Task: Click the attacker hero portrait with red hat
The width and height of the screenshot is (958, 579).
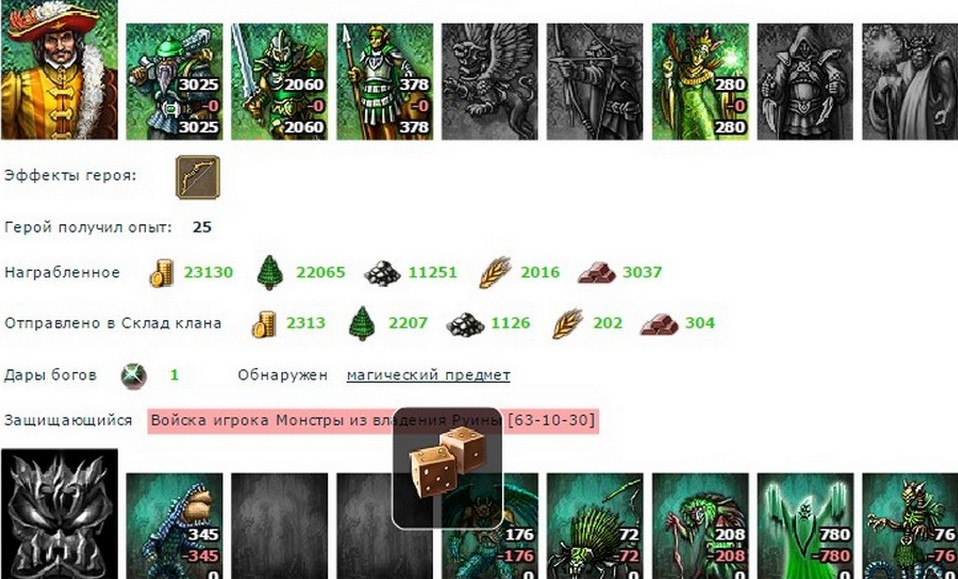Action: [59, 70]
